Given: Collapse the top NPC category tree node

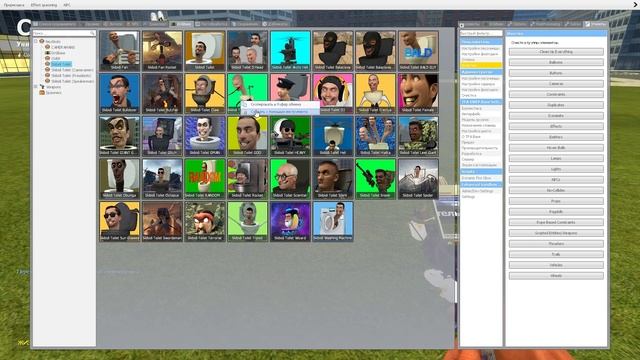Looking at the screenshot, I should coord(36,41).
